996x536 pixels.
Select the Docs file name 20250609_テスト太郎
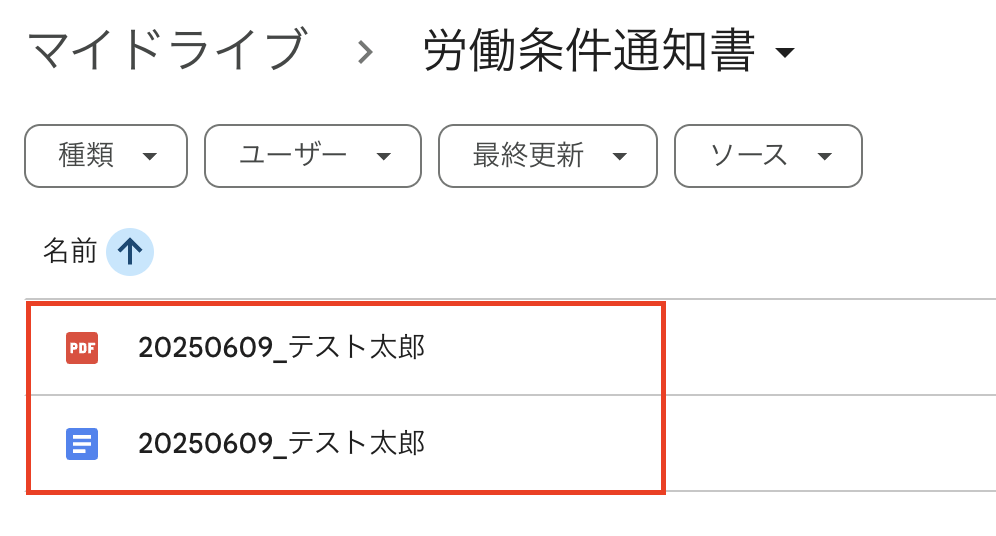[x=282, y=443]
